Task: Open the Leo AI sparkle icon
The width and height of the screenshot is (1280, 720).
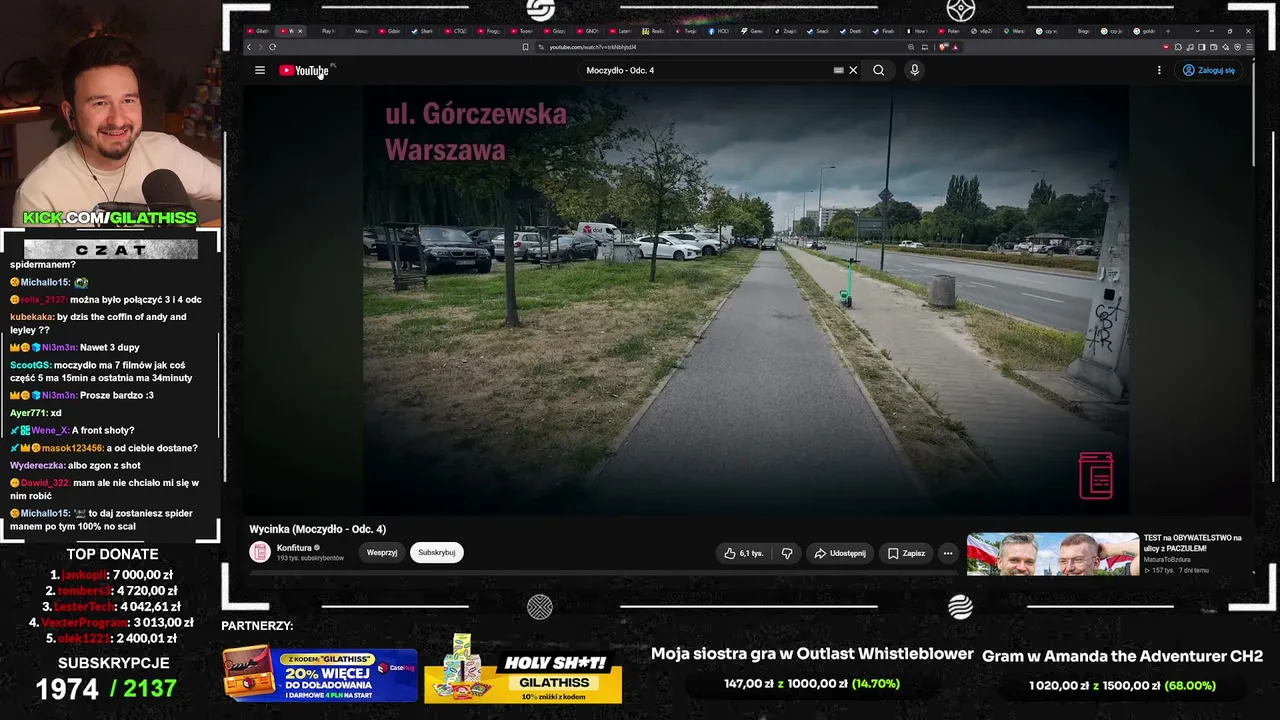Action: [1225, 47]
